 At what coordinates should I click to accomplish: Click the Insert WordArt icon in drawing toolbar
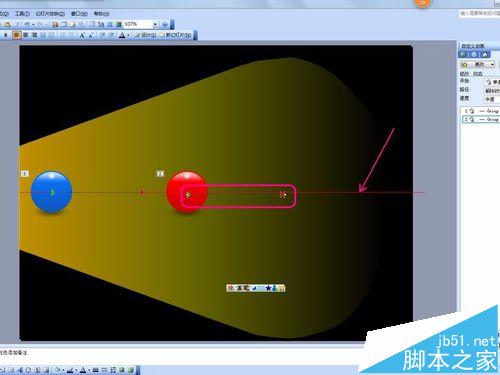tap(20, 370)
